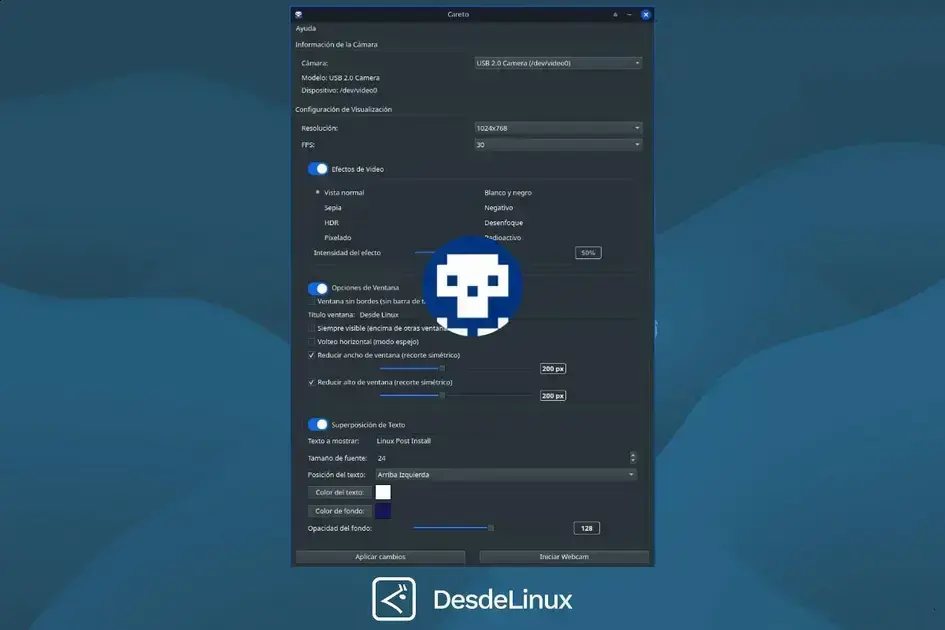The width and height of the screenshot is (945, 630).
Task: Open the Posición del texto dropdown
Action: click(506, 475)
